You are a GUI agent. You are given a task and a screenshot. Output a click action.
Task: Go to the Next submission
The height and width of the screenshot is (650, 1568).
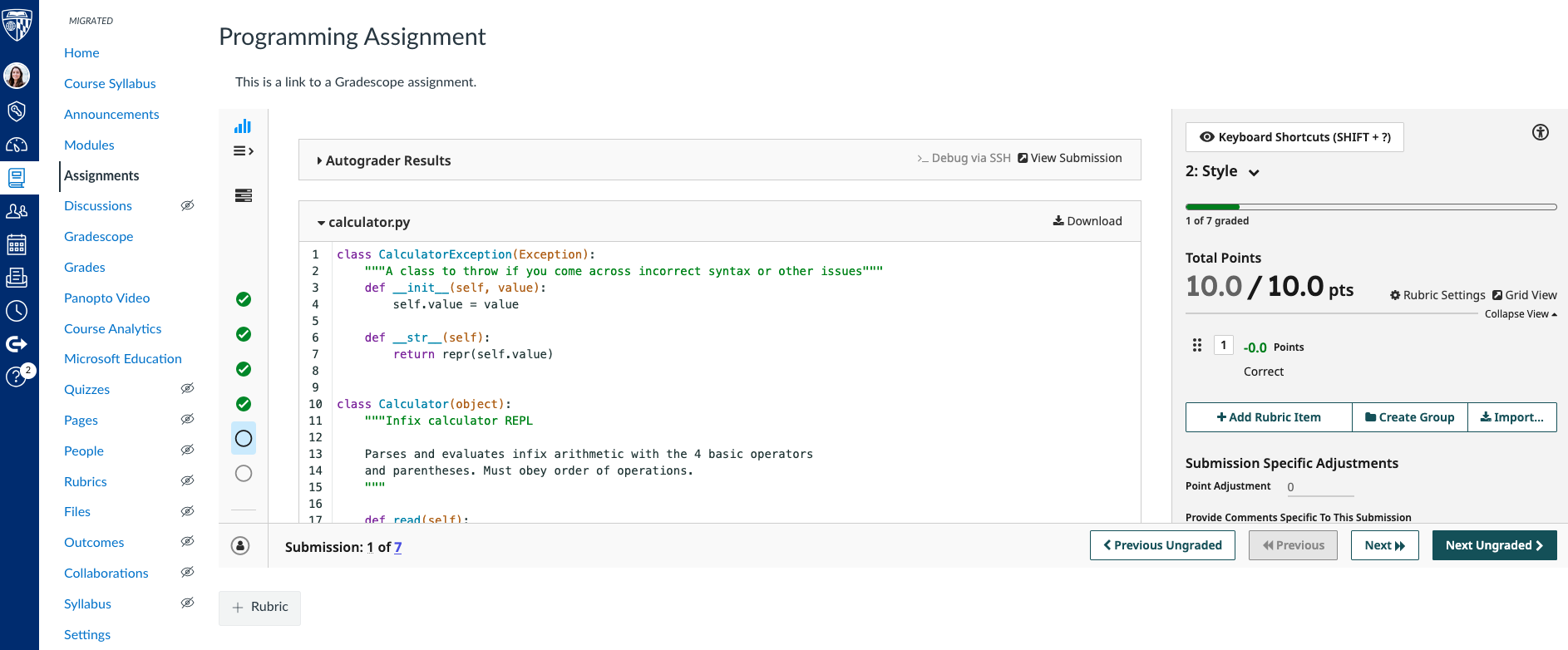(x=1384, y=545)
